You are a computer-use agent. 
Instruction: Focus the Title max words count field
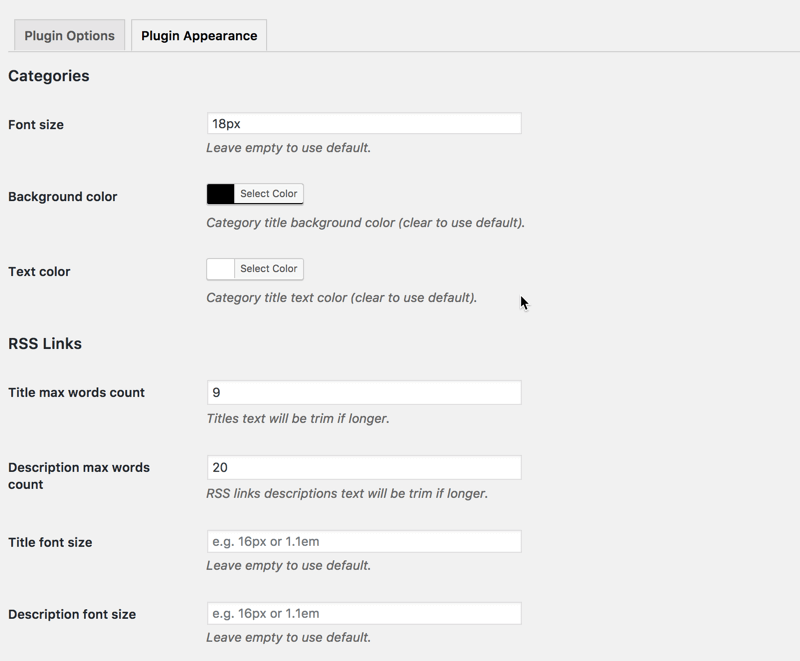pyautogui.click(x=363, y=393)
